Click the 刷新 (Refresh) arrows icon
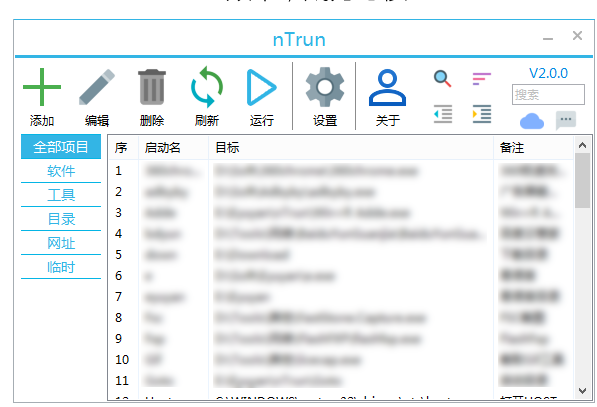Screen dimensions: 597x407 point(207,87)
